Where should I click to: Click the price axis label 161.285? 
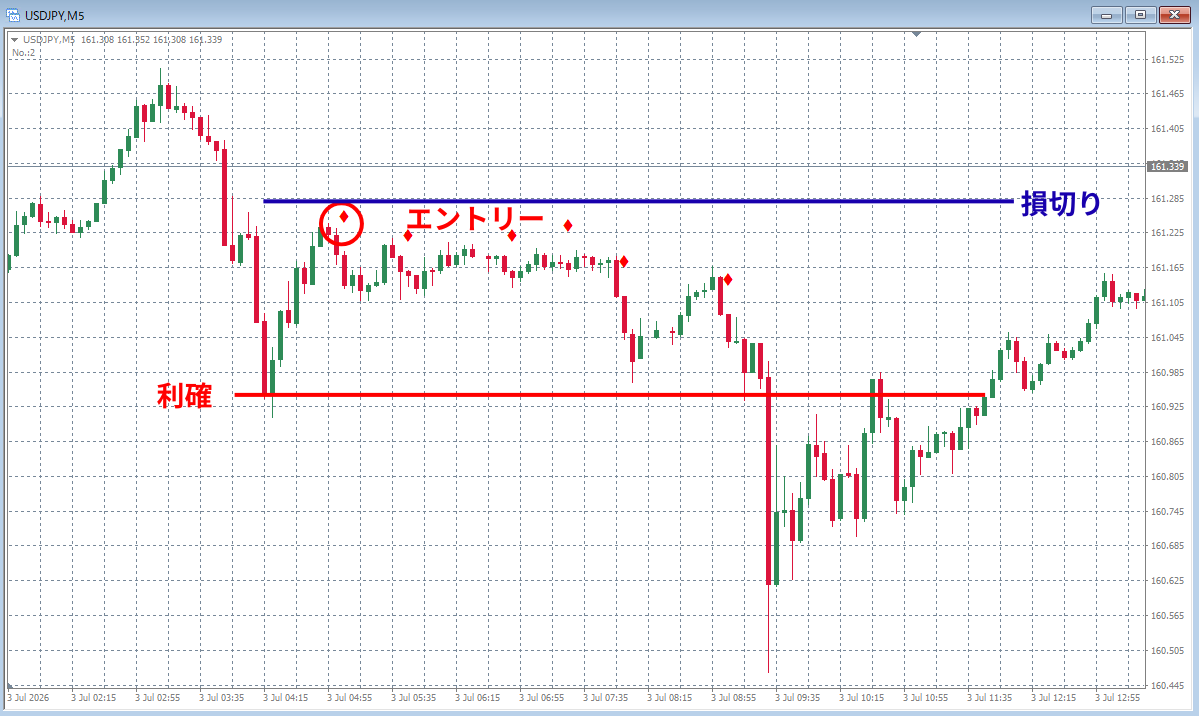pyautogui.click(x=1167, y=198)
